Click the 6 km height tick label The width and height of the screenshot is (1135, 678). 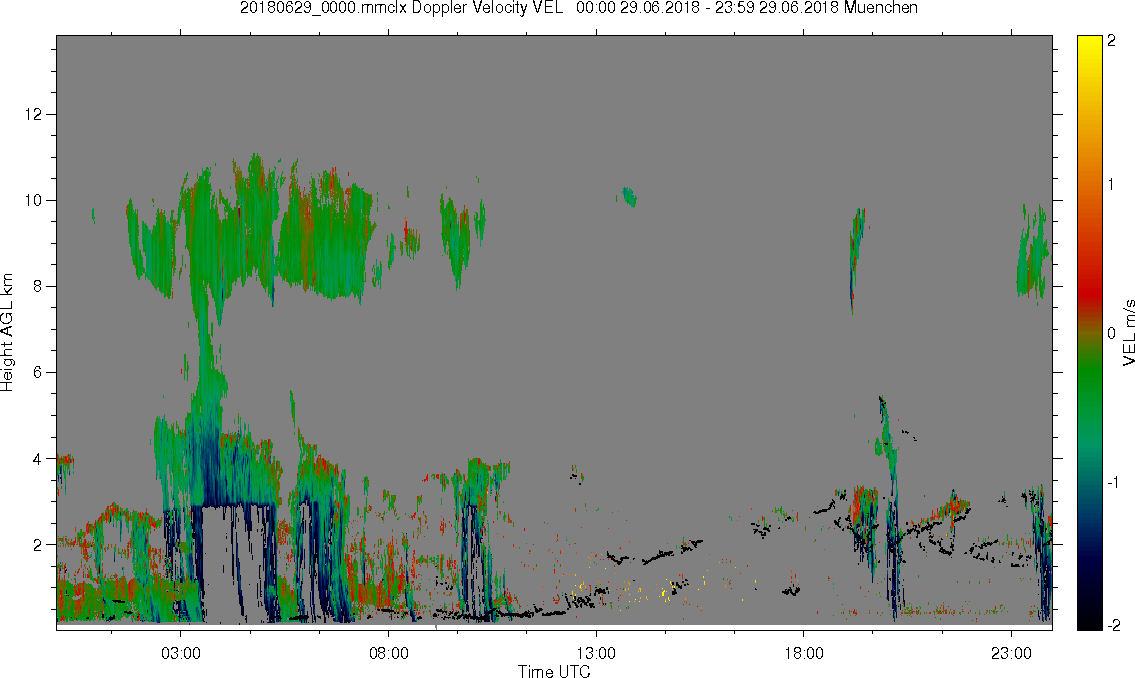38,373
